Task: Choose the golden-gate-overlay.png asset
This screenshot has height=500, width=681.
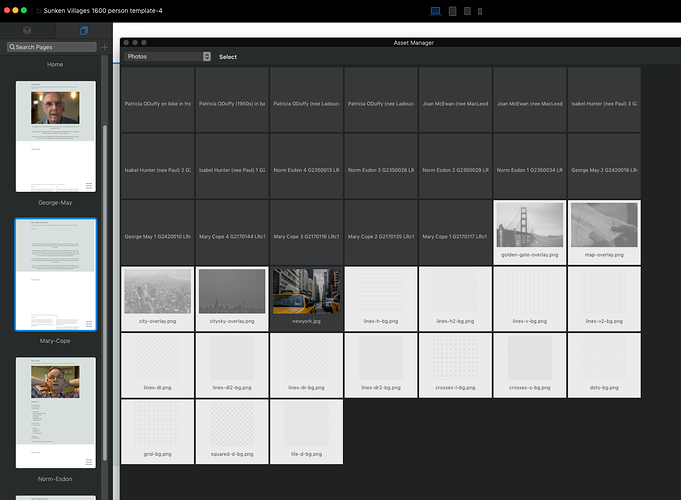Action: [x=529, y=231]
